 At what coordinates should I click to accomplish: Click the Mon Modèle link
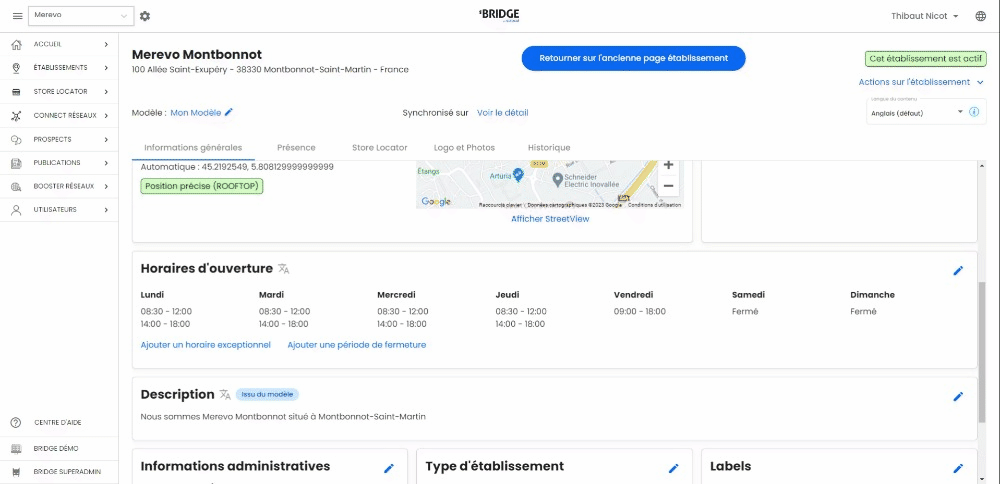pyautogui.click(x=196, y=113)
